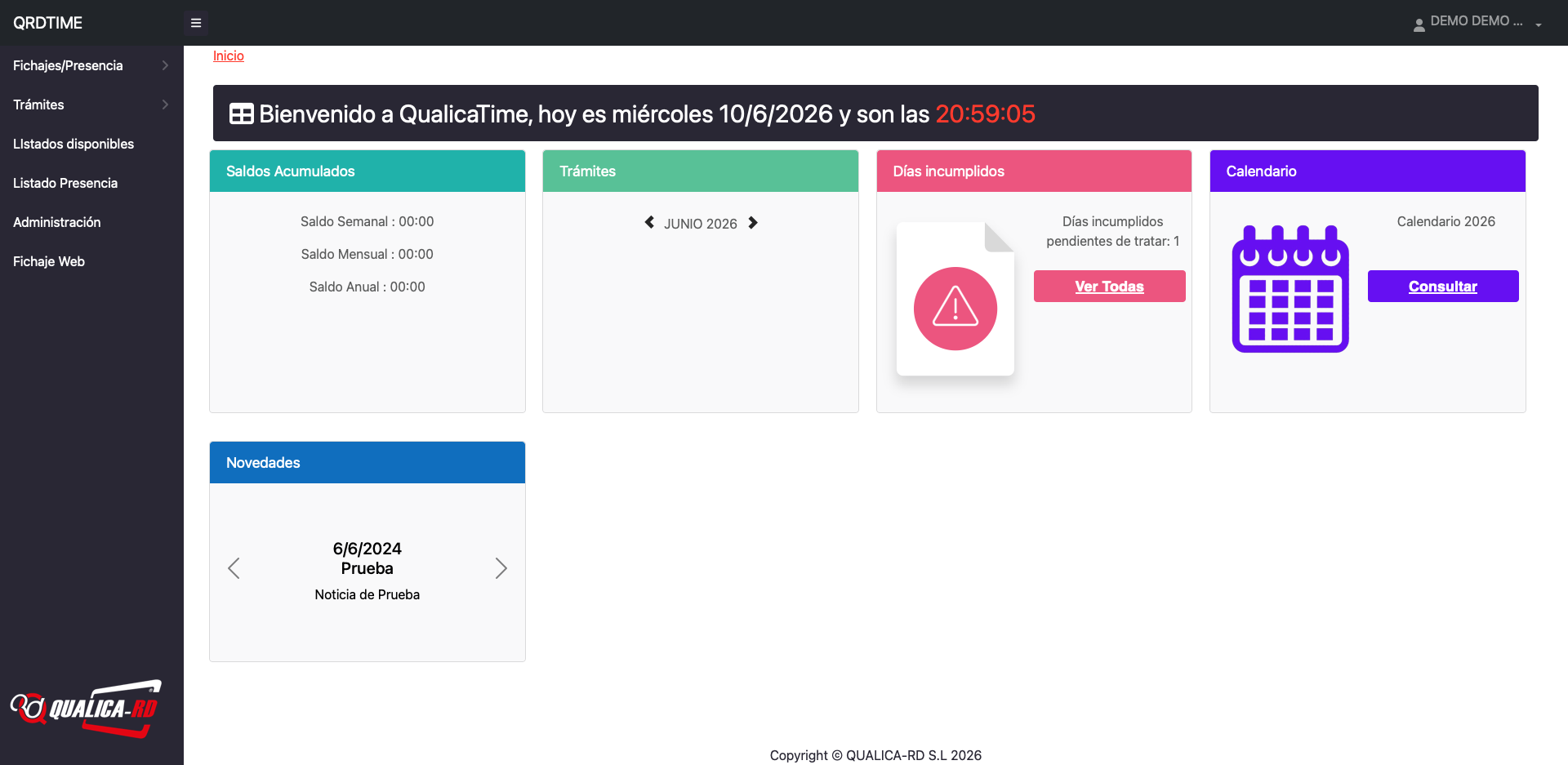Screen dimensions: 1568x765
Task: Click the Qualica-RD logo in sidebar
Action: click(86, 709)
